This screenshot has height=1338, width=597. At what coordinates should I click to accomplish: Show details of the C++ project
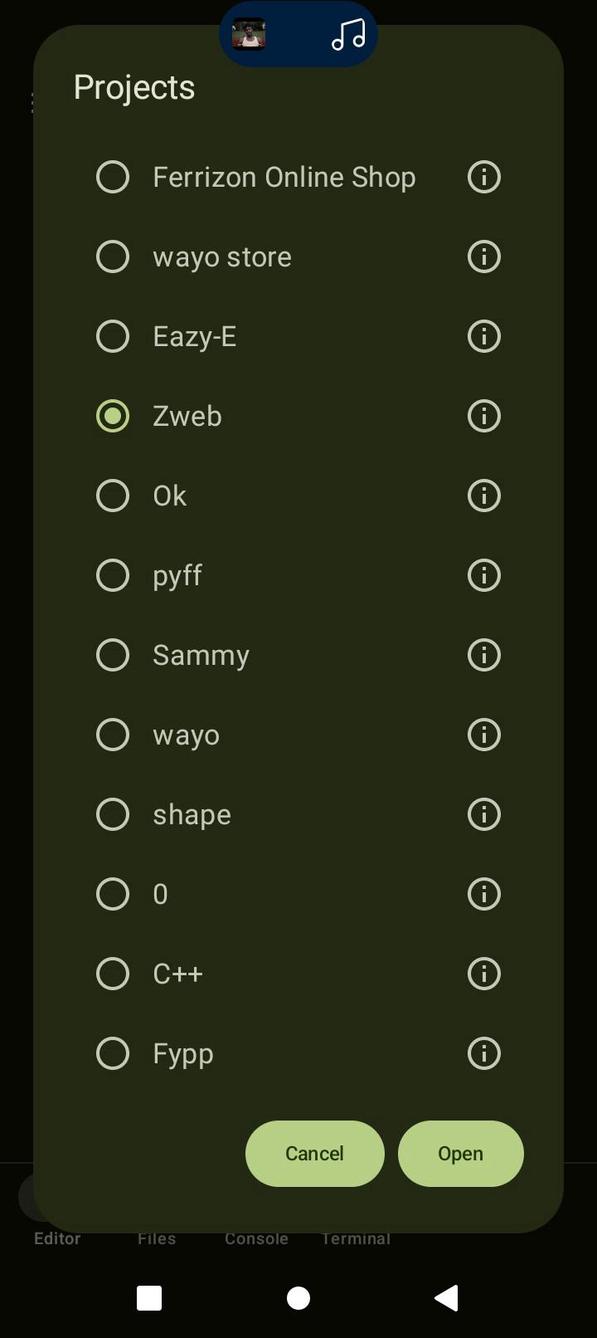[483, 973]
